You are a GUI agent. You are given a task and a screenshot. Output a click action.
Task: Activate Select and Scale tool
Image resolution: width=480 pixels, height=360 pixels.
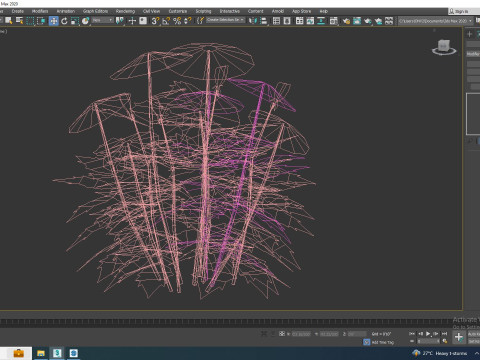point(75,21)
